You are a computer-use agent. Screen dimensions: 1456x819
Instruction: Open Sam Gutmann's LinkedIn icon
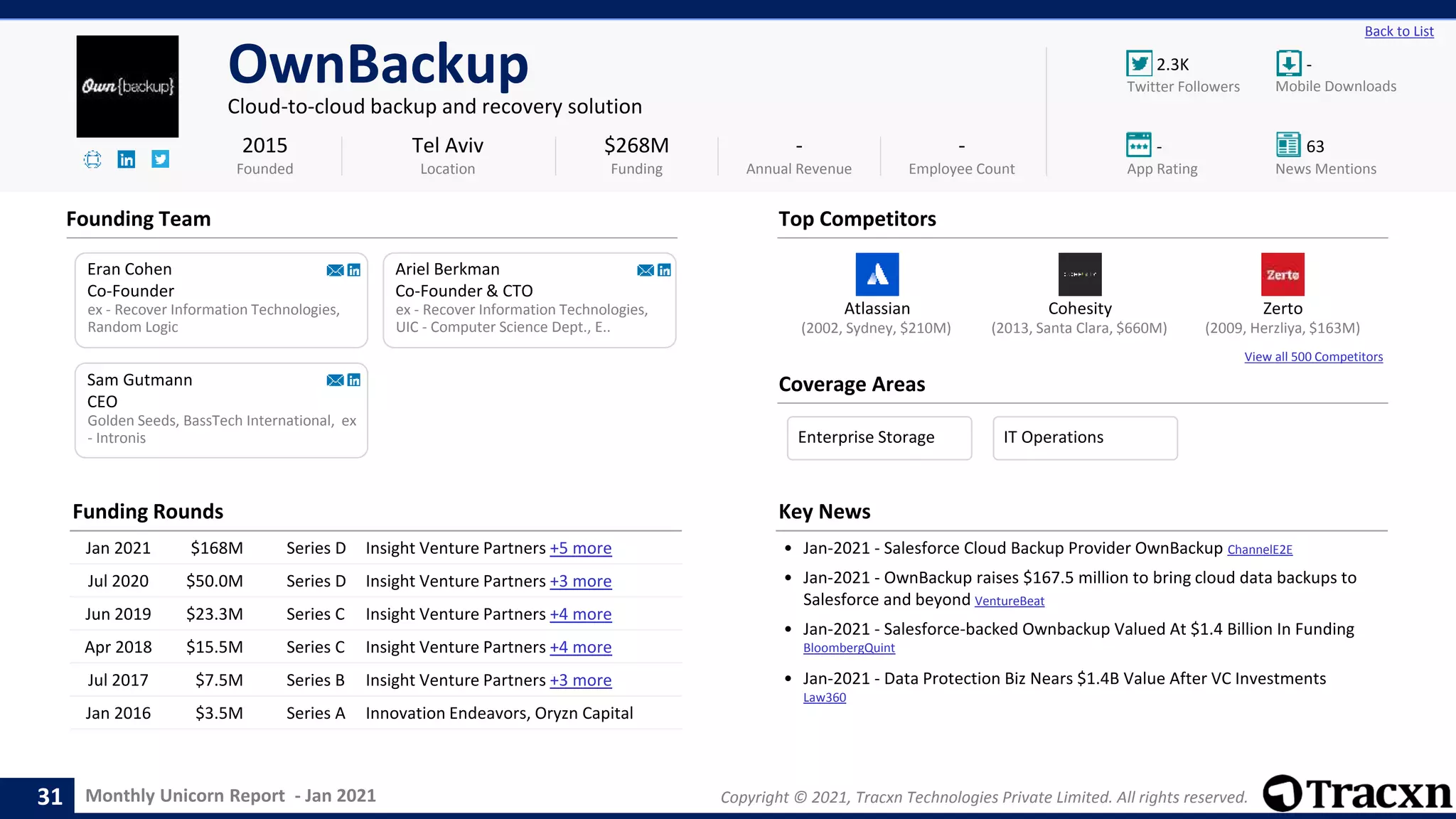point(354,380)
